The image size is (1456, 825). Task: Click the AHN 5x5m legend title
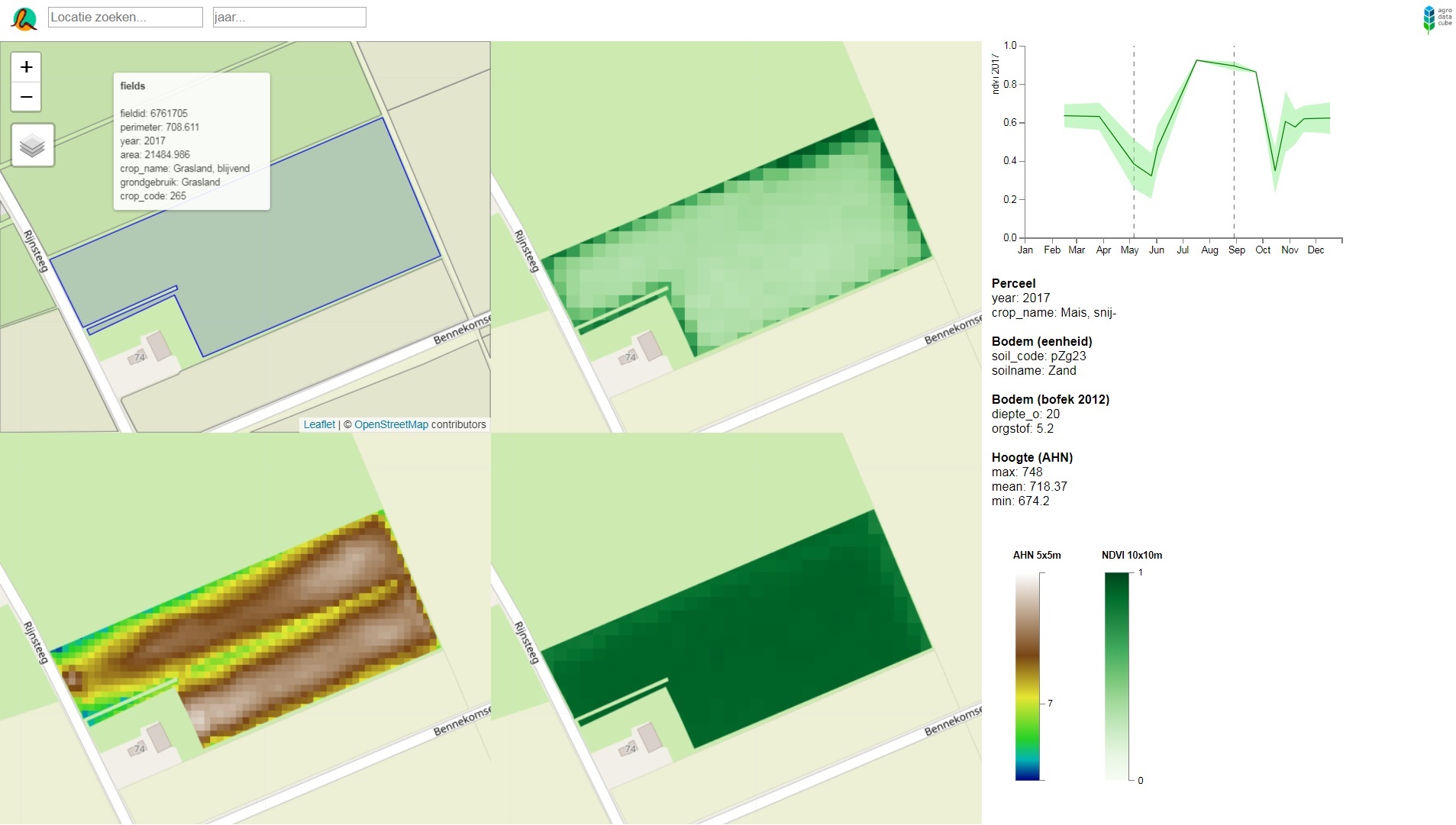point(1037,555)
